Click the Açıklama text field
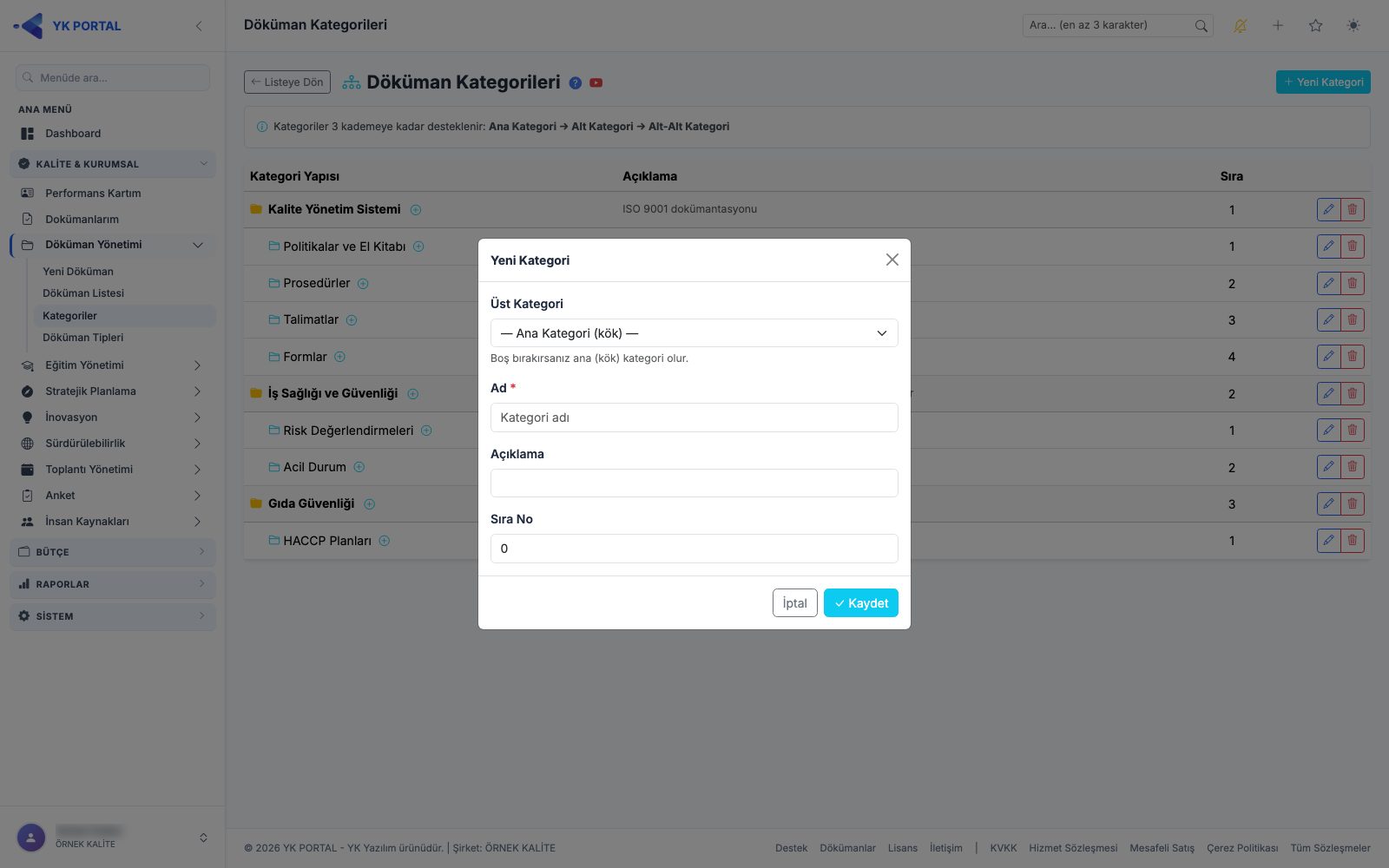 click(694, 483)
